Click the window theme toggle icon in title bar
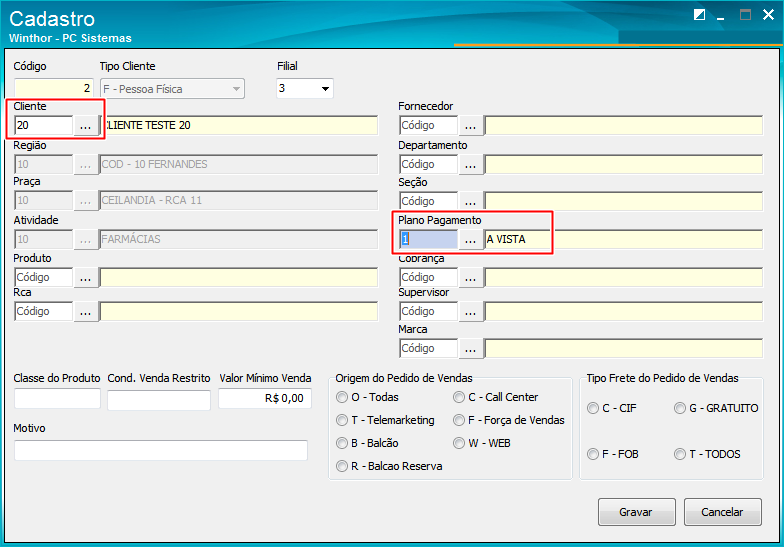This screenshot has width=784, height=547. [x=700, y=15]
